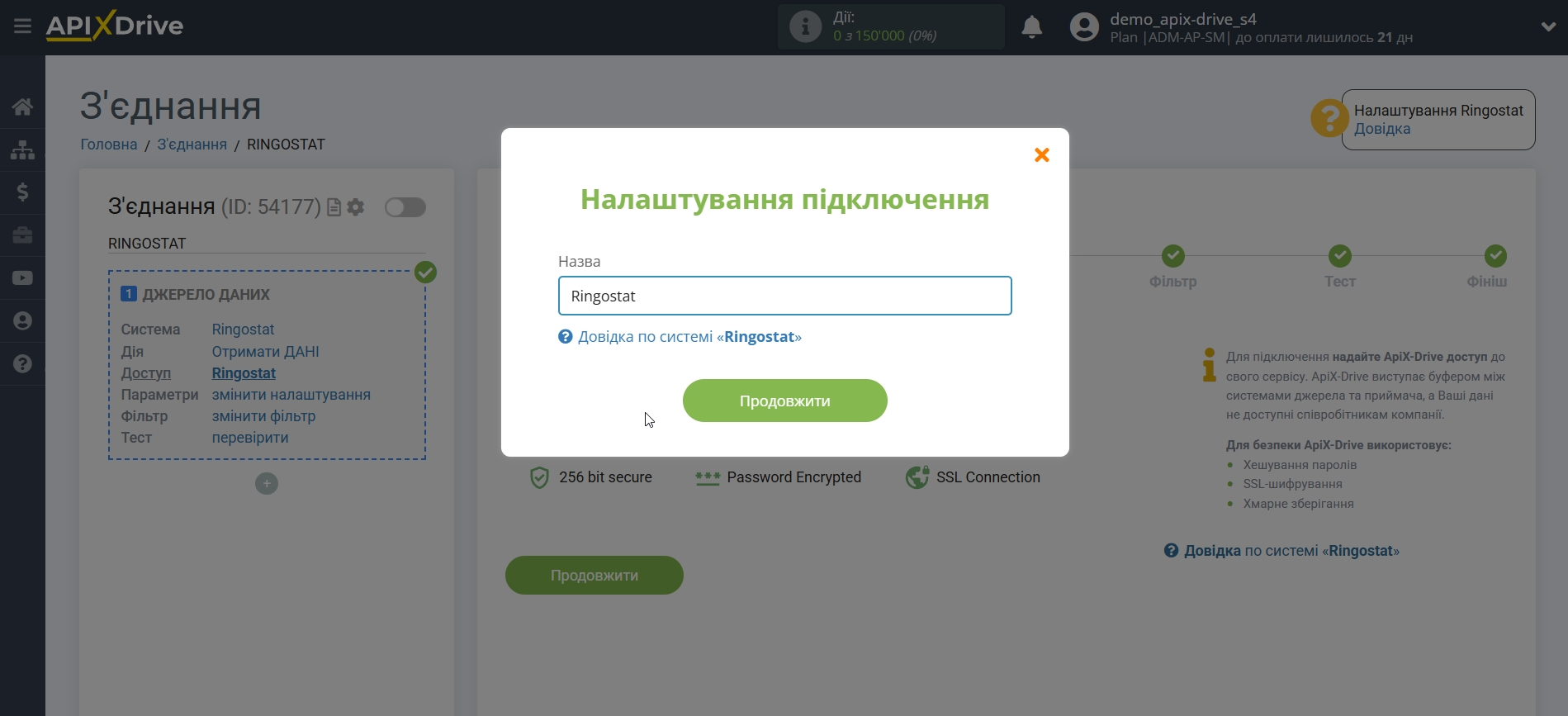The height and width of the screenshot is (716, 1568).
Task: Open the help question sidebar icon
Action: 22,363
